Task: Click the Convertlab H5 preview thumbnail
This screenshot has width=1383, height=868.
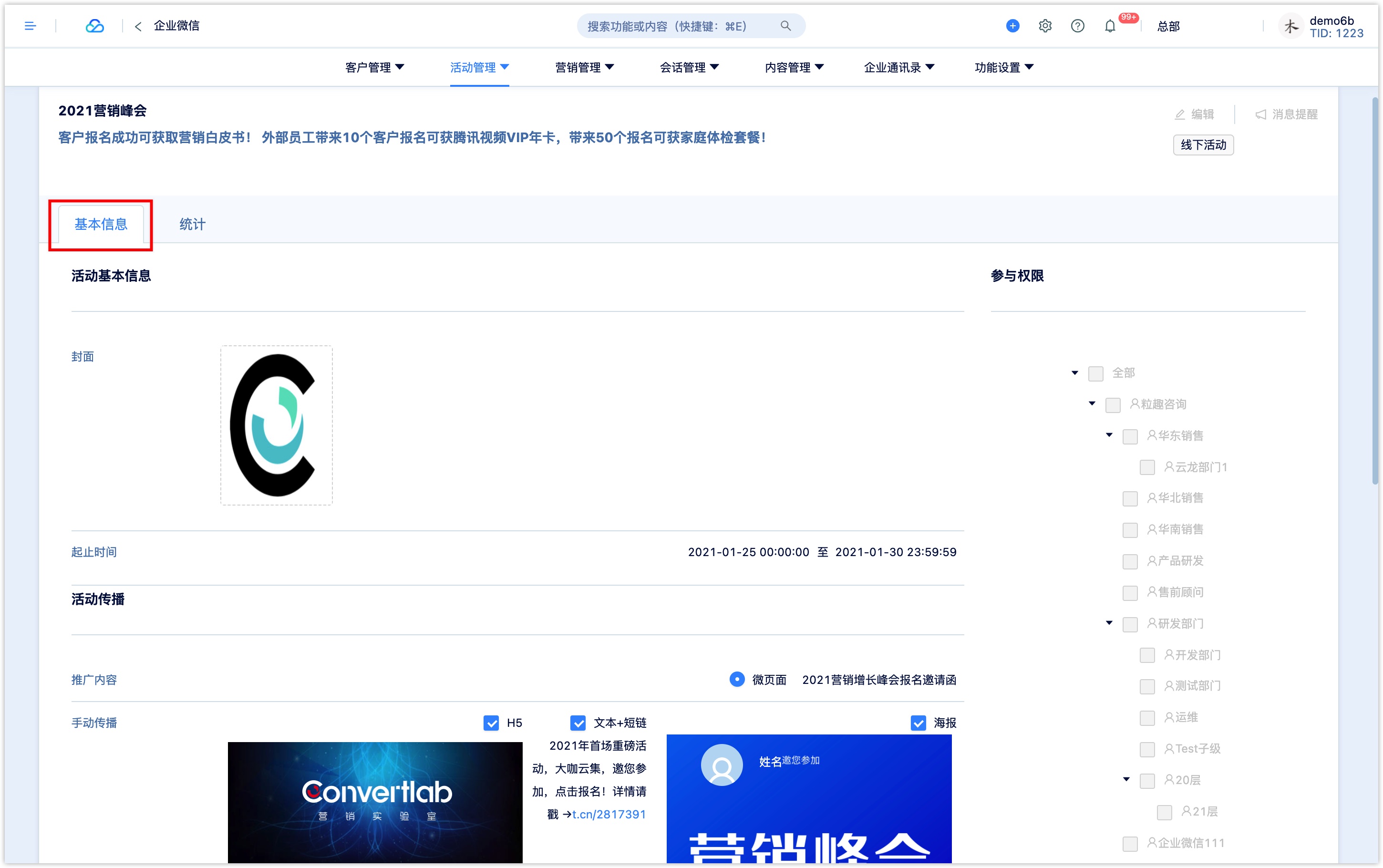Action: tap(375, 802)
